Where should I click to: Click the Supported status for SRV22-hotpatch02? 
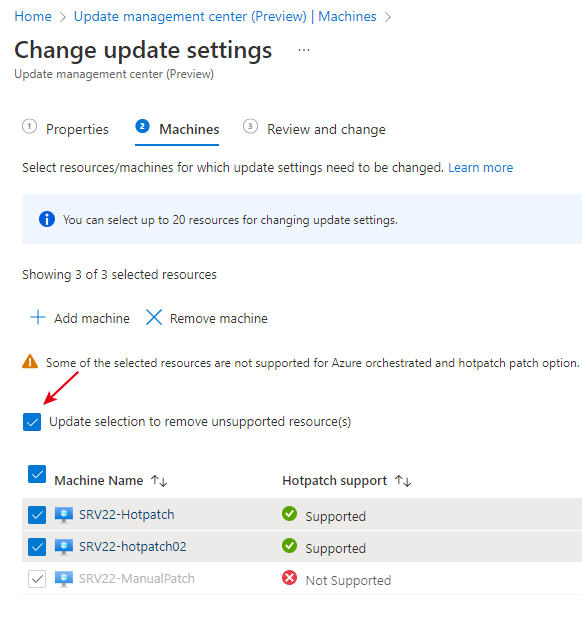click(x=336, y=549)
